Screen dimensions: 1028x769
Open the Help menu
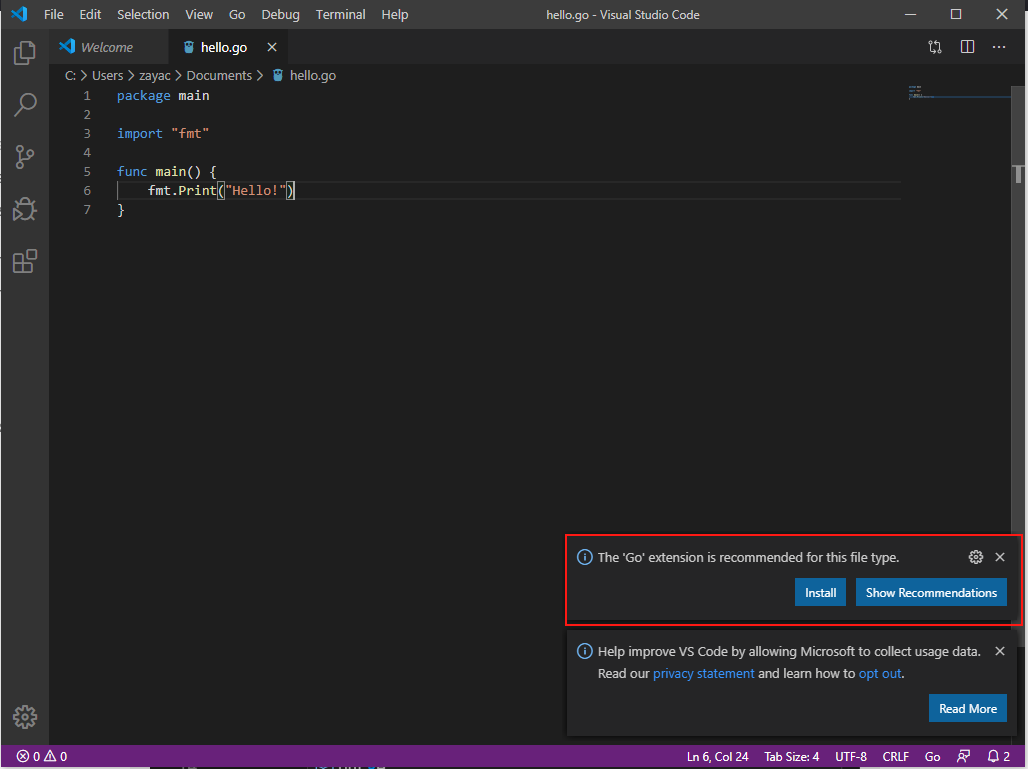395,14
